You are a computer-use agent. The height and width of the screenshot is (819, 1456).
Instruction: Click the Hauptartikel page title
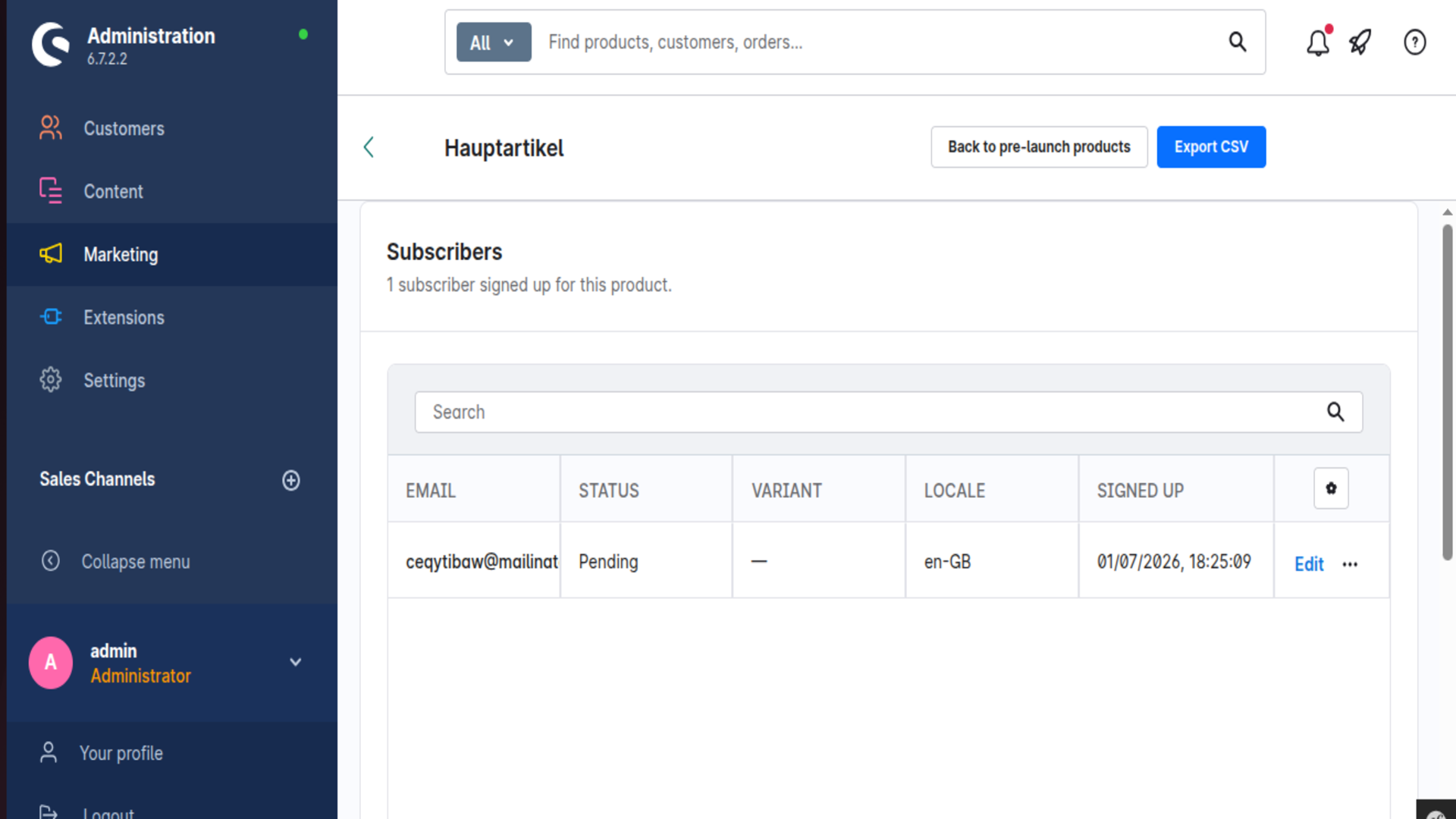tap(504, 148)
